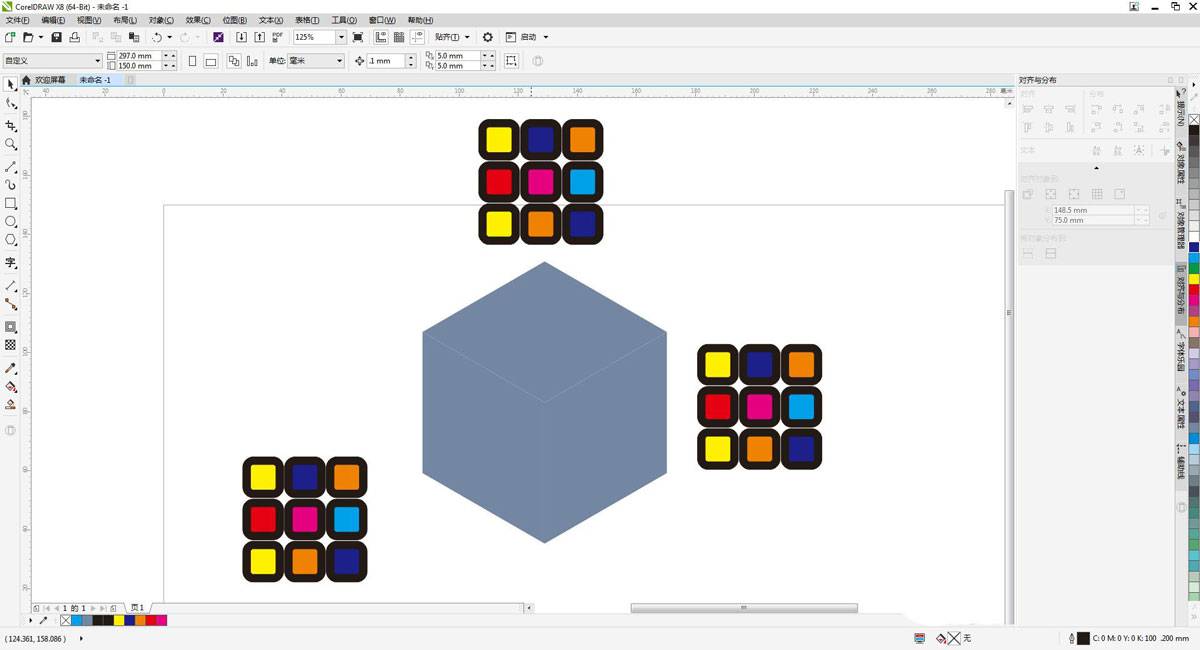Toggle landscape page orientation
Viewport: 1200px width, 650px height.
click(x=211, y=61)
